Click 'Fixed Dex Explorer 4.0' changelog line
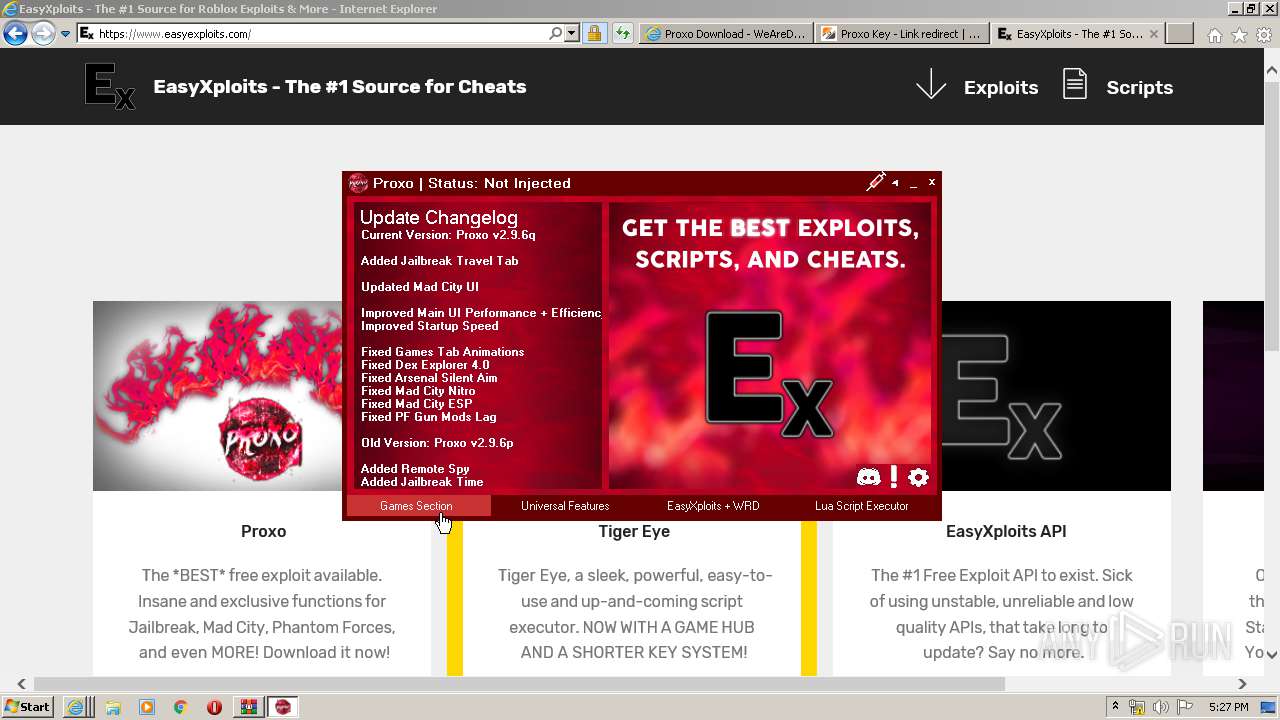Screen dimensions: 1280x720 tap(425, 365)
